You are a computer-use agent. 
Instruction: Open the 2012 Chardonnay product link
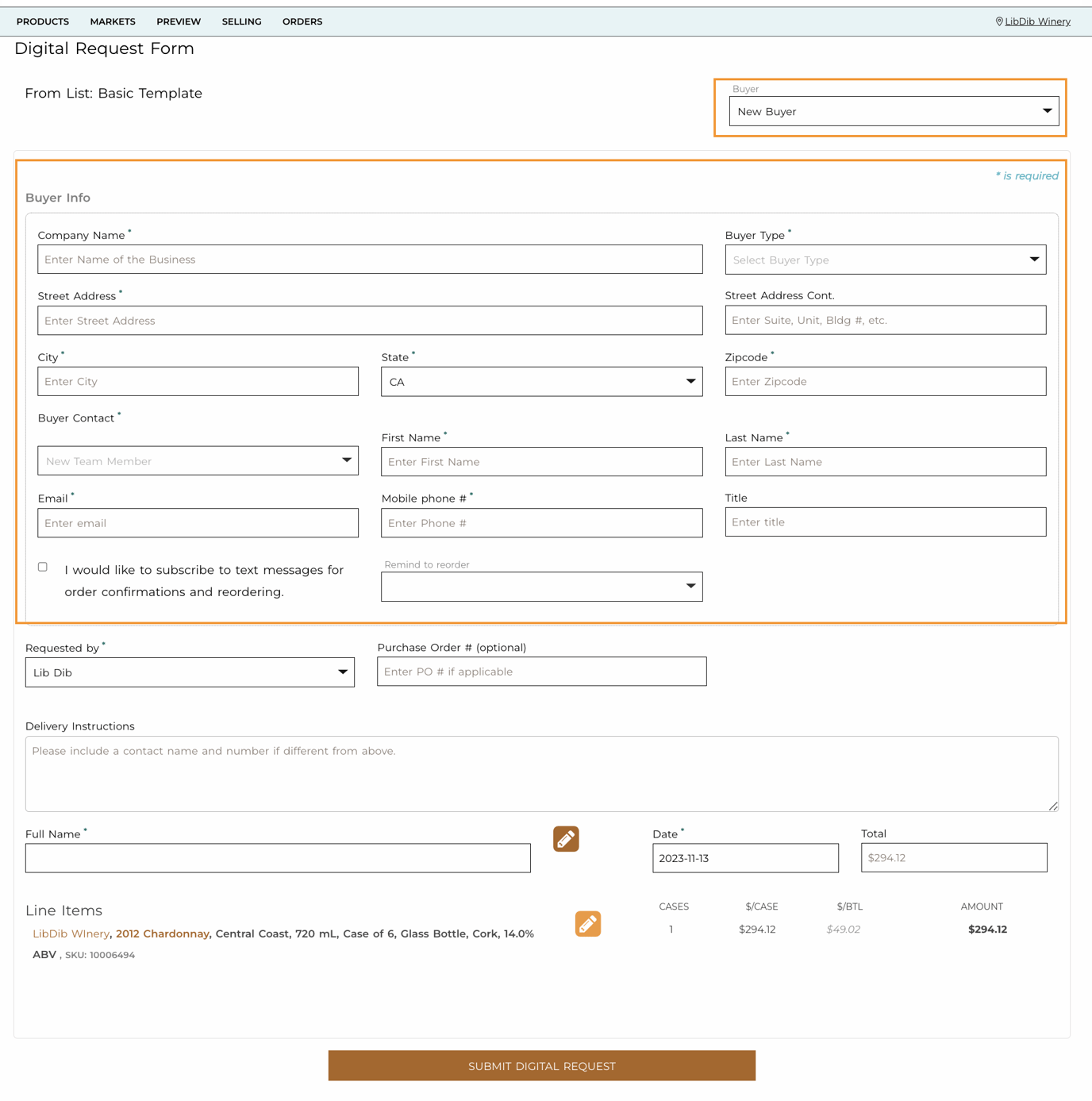(162, 934)
